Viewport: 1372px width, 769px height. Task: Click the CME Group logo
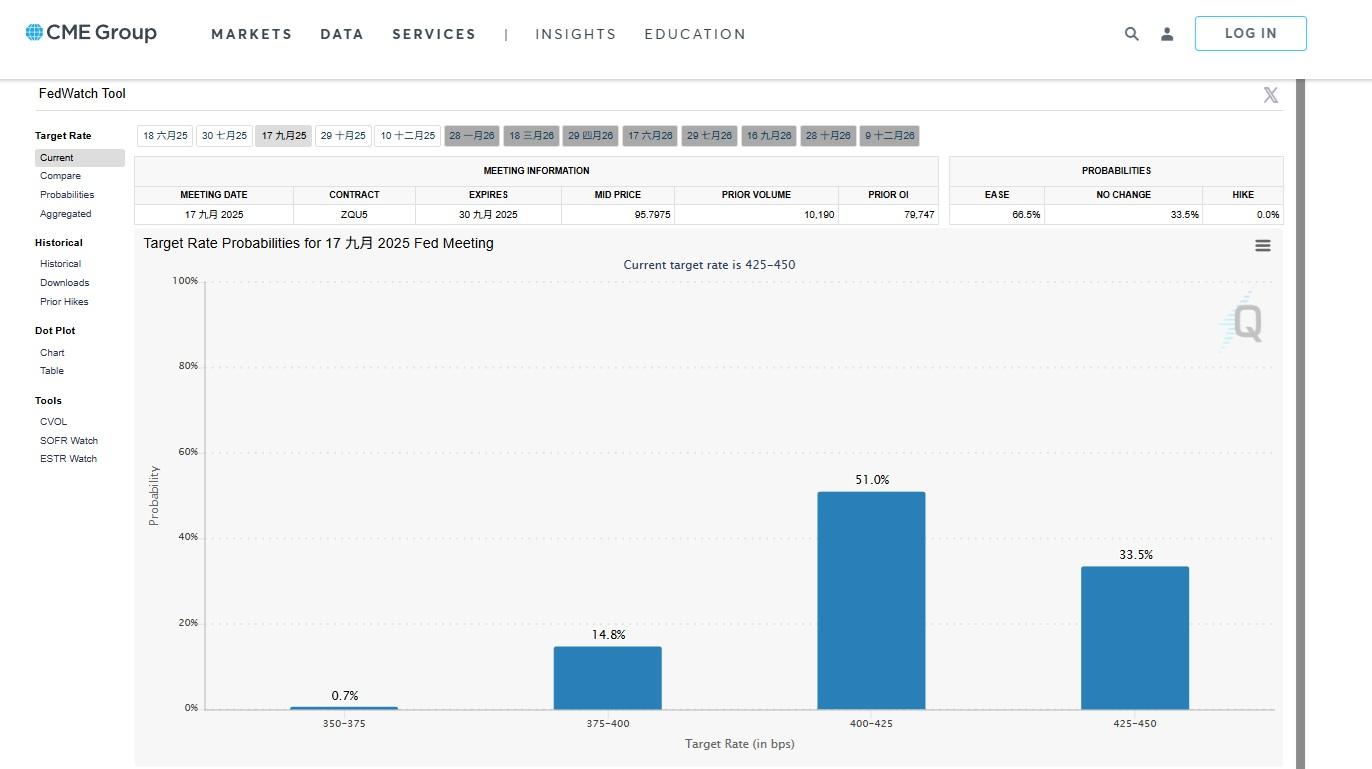91,33
